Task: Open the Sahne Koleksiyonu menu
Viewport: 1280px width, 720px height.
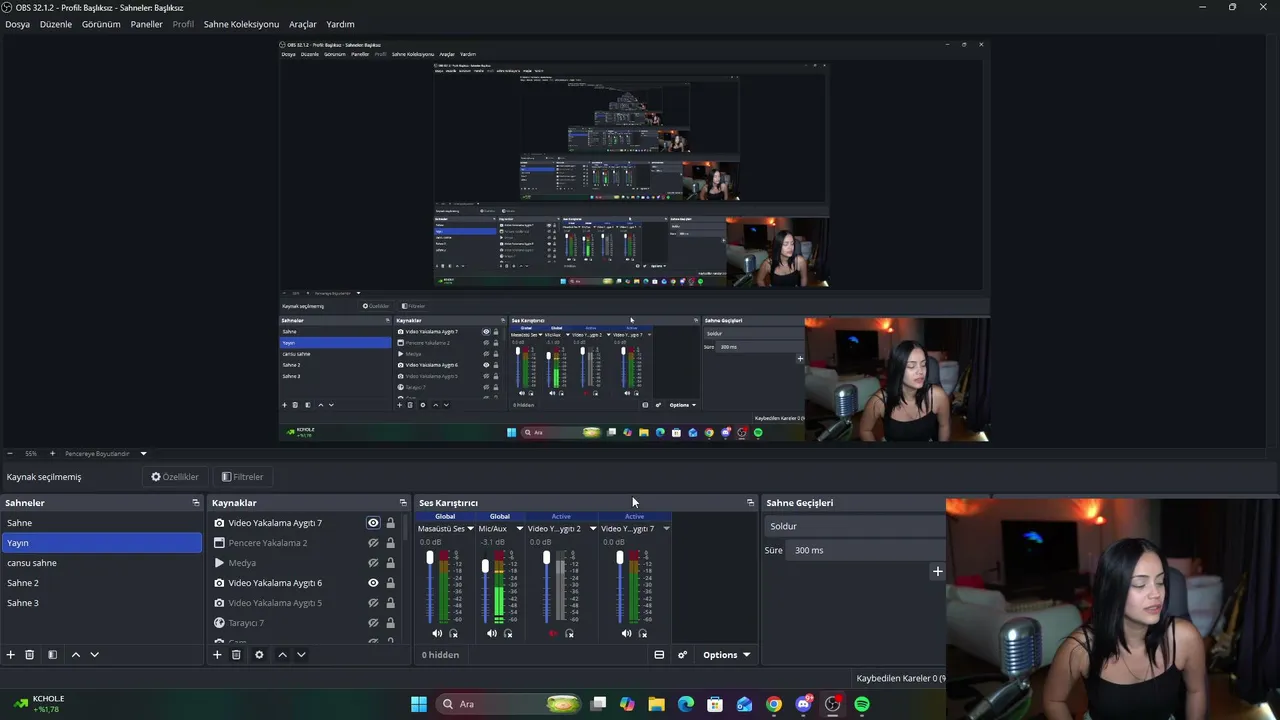Action: (x=241, y=24)
